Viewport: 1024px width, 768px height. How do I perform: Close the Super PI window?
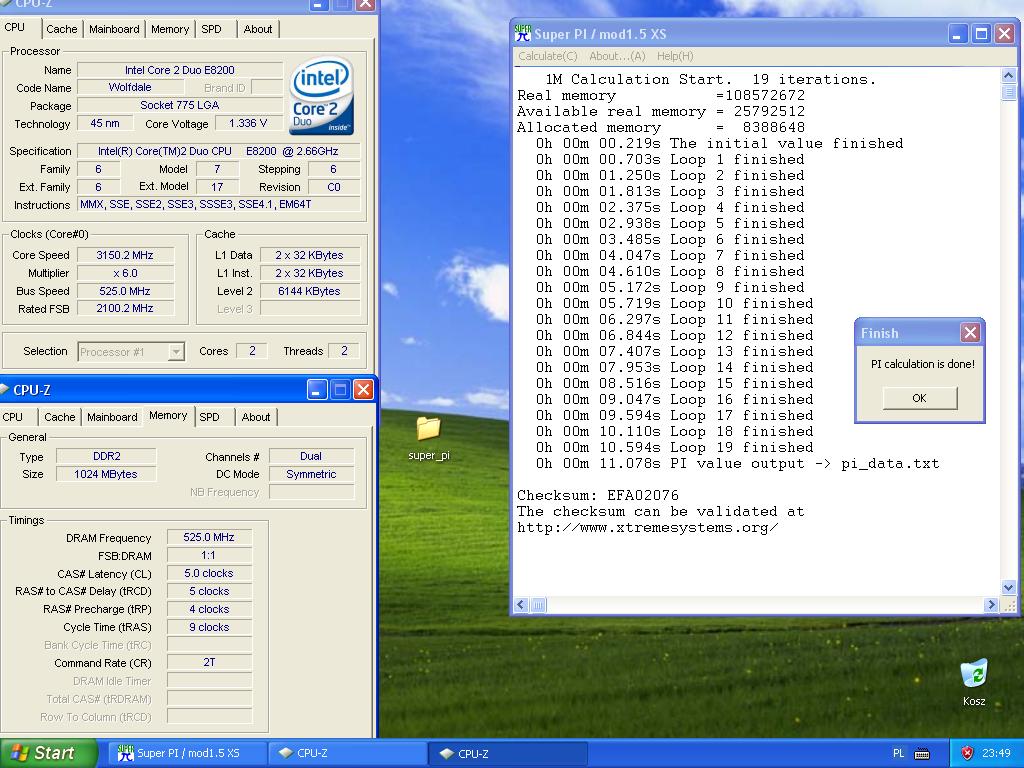(x=1004, y=34)
